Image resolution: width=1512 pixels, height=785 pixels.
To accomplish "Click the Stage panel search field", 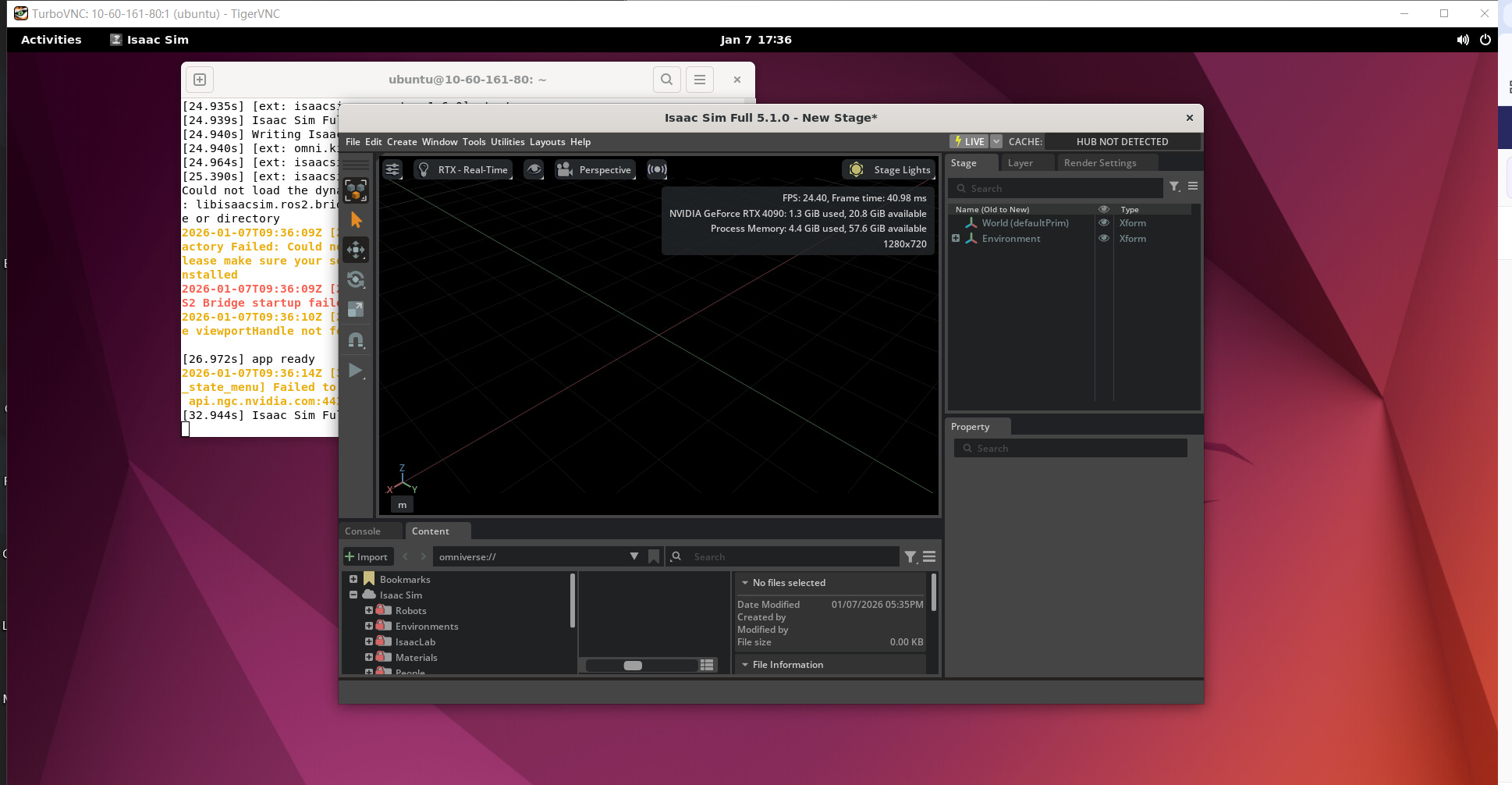I will (1061, 188).
